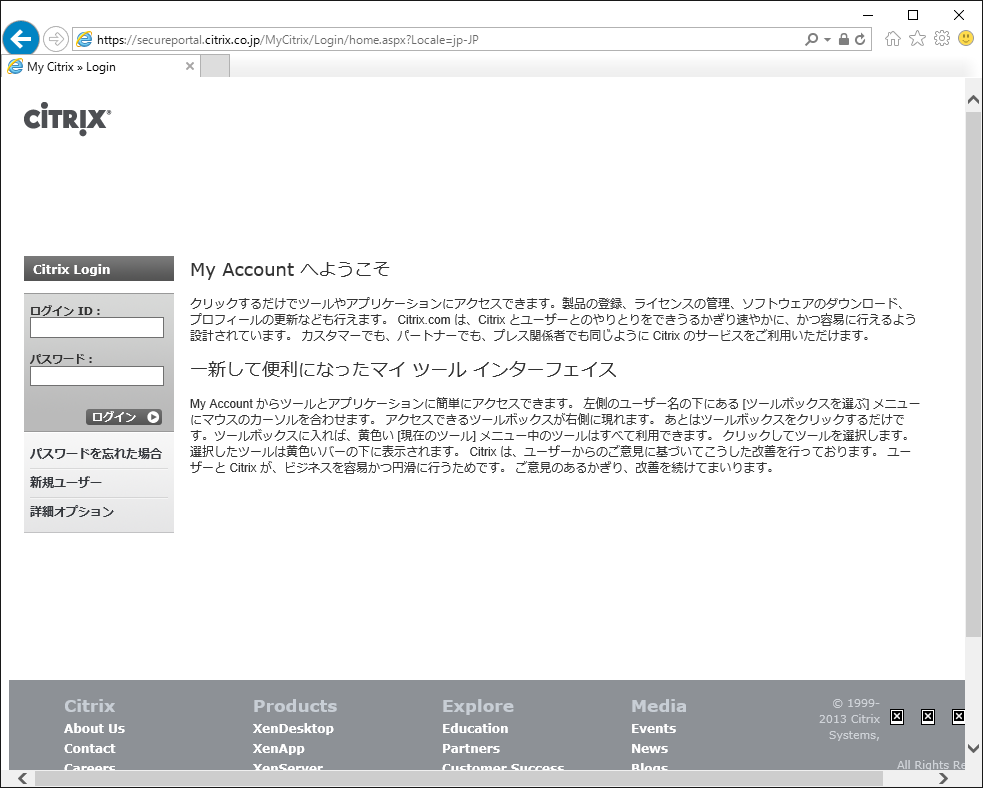Close the My Citrix Login tab
This screenshot has height=788, width=983.
[190, 67]
